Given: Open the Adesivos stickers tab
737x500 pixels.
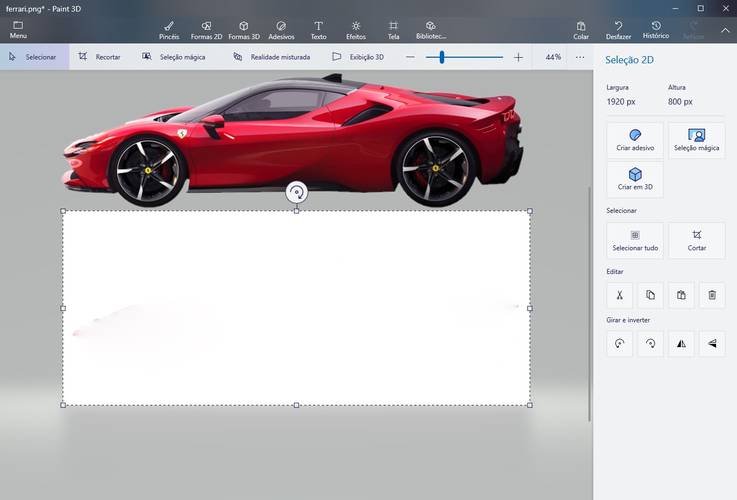Looking at the screenshot, I should coord(281,30).
